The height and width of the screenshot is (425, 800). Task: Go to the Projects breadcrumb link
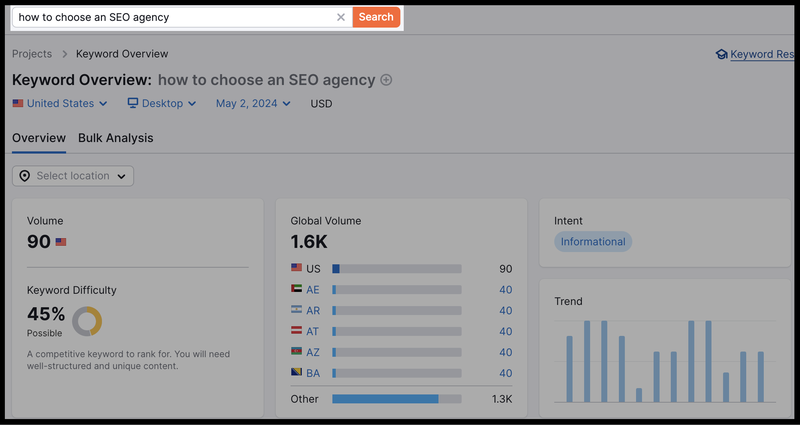(x=32, y=54)
